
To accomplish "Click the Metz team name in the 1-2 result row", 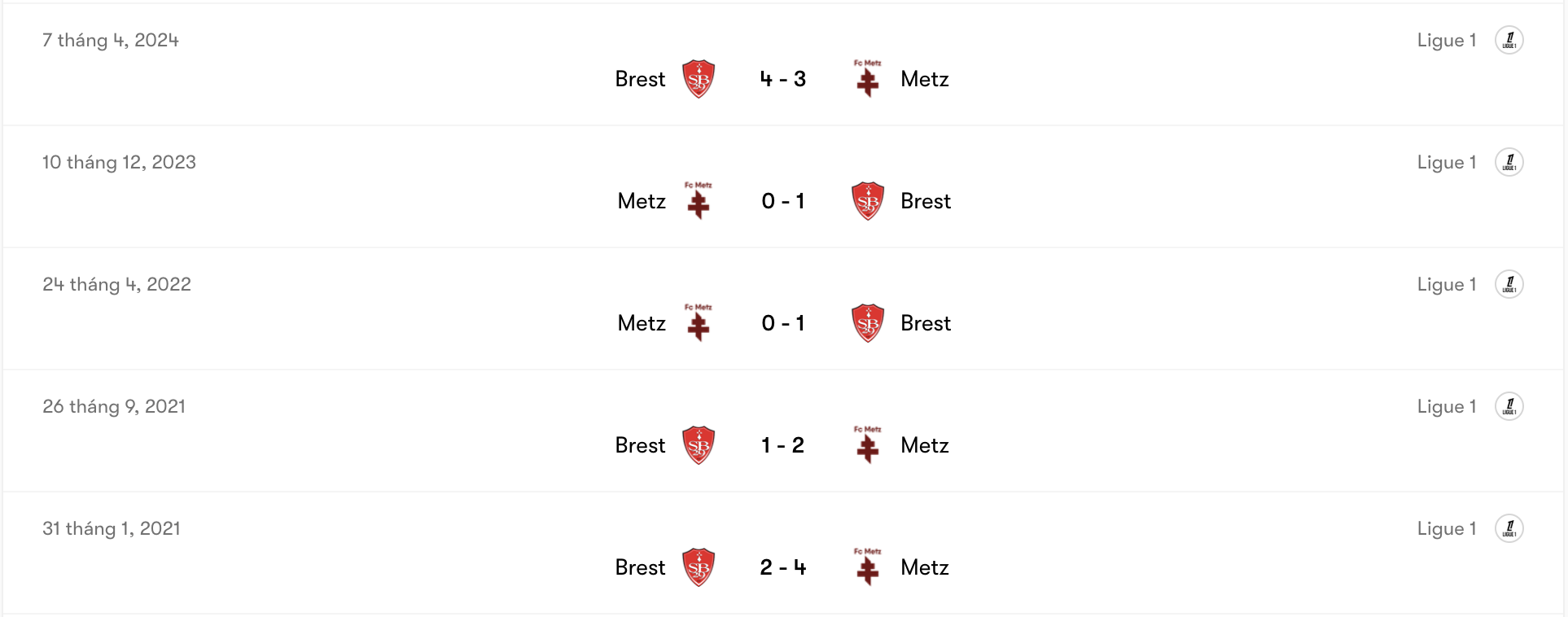I will click(x=924, y=444).
